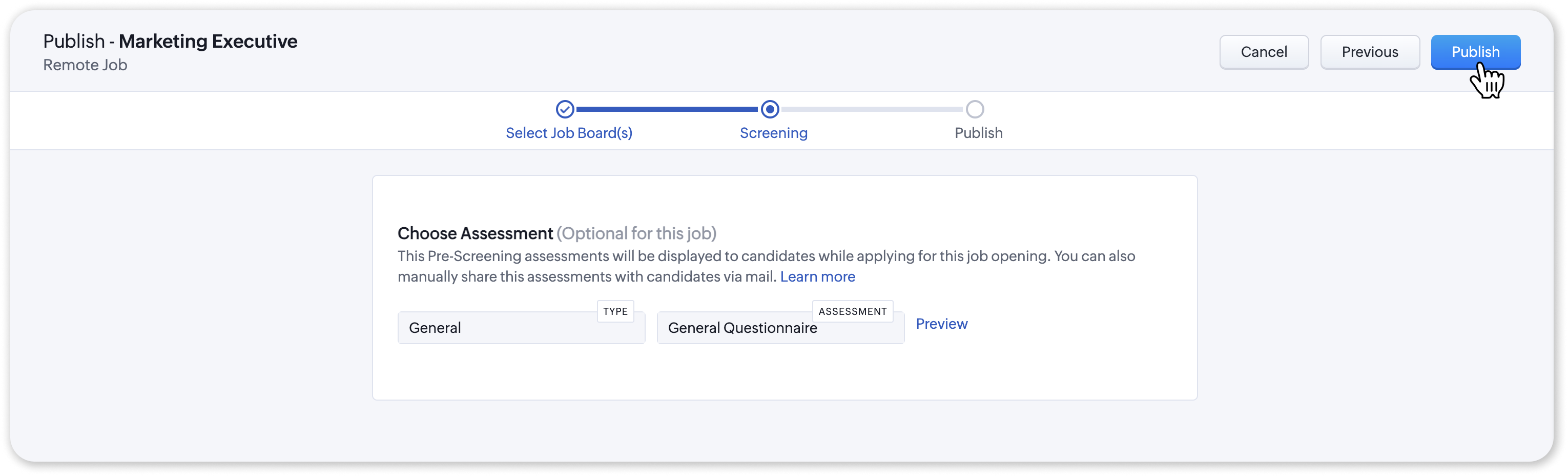Click the unfilled progress bar after Screening
This screenshot has height=476, width=1568.
coord(872,110)
